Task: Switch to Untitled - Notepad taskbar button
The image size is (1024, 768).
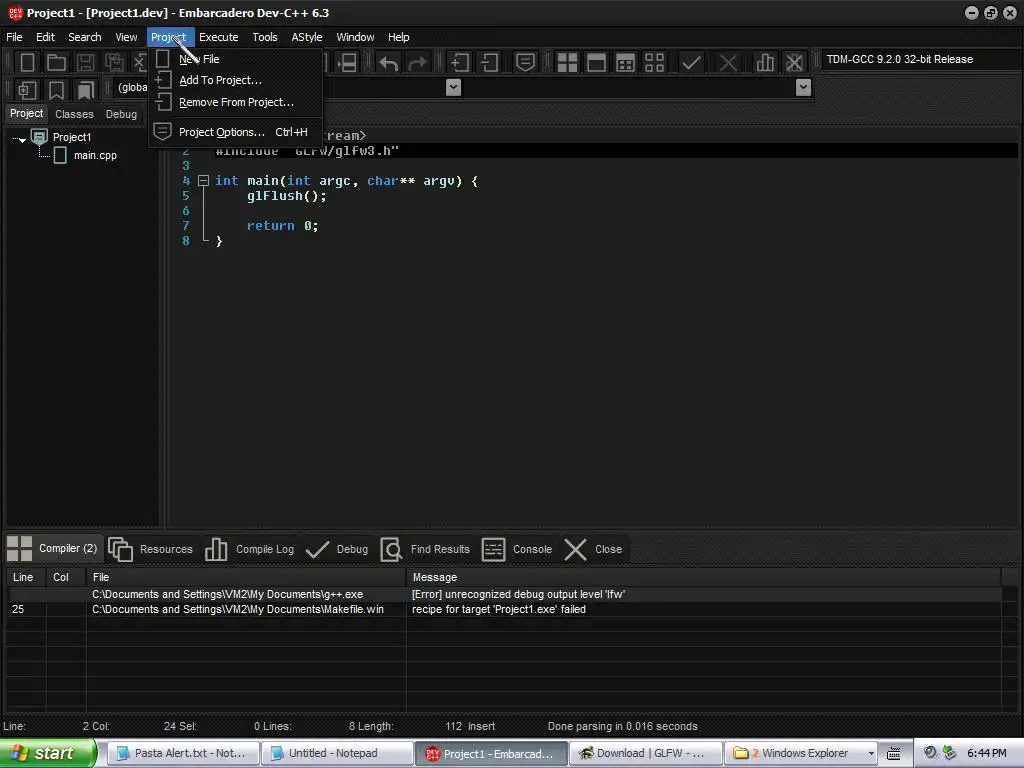Action: pyautogui.click(x=337, y=753)
